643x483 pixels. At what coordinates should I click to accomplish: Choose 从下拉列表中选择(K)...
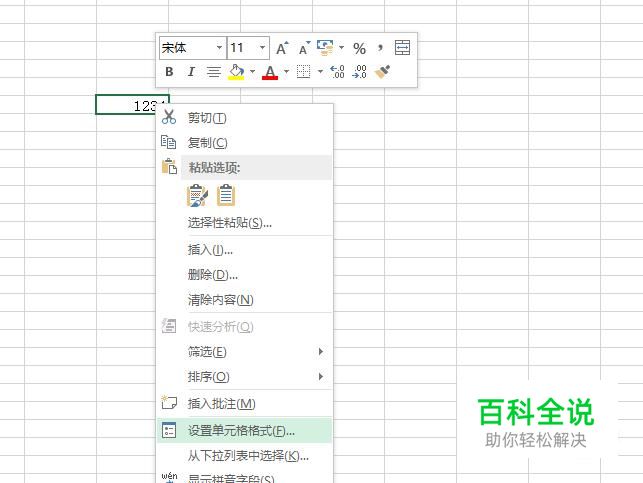(244, 456)
